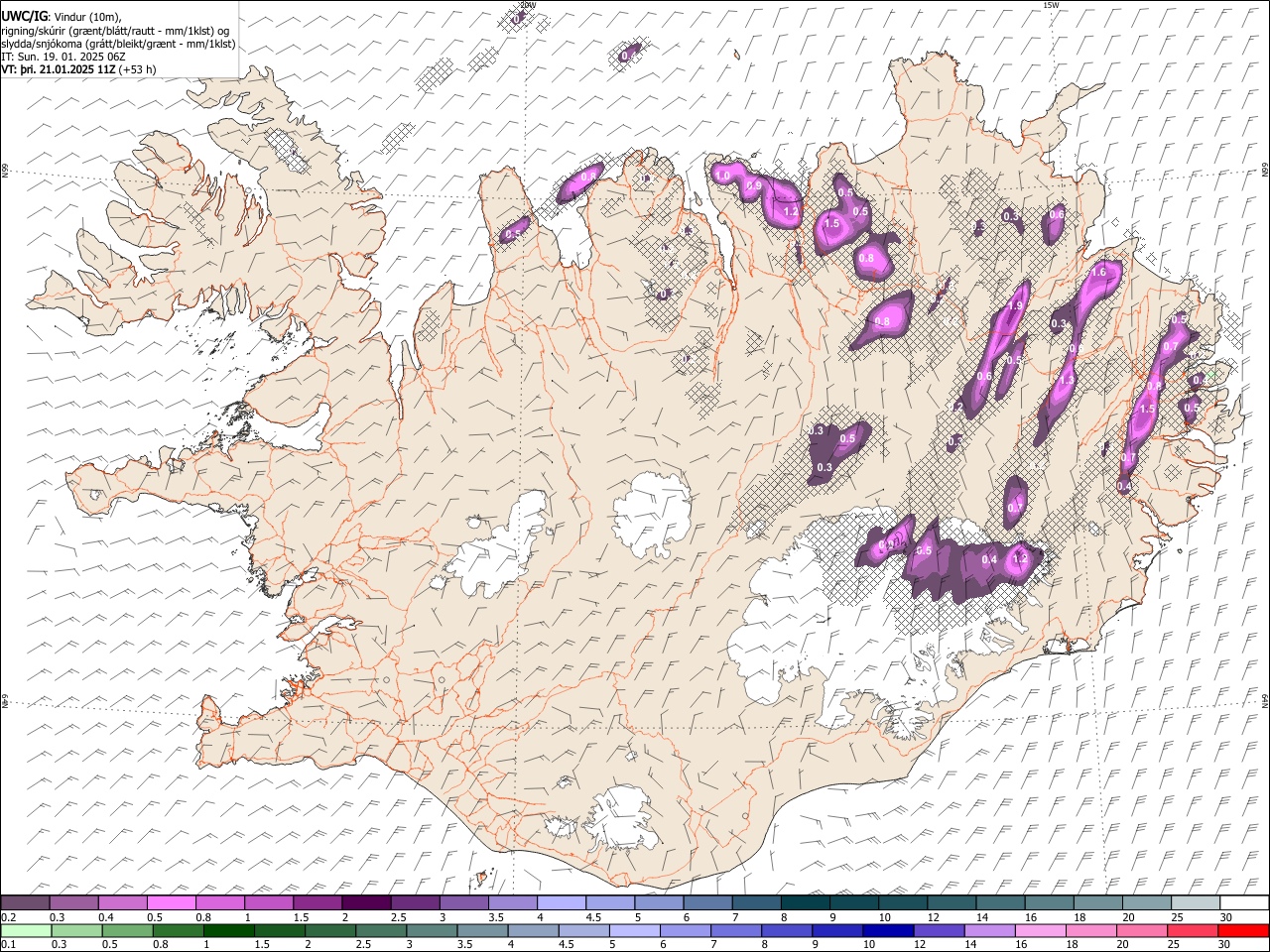Click the '1.0' precipitation value on the map
This screenshot has width=1270, height=952.
point(722,176)
